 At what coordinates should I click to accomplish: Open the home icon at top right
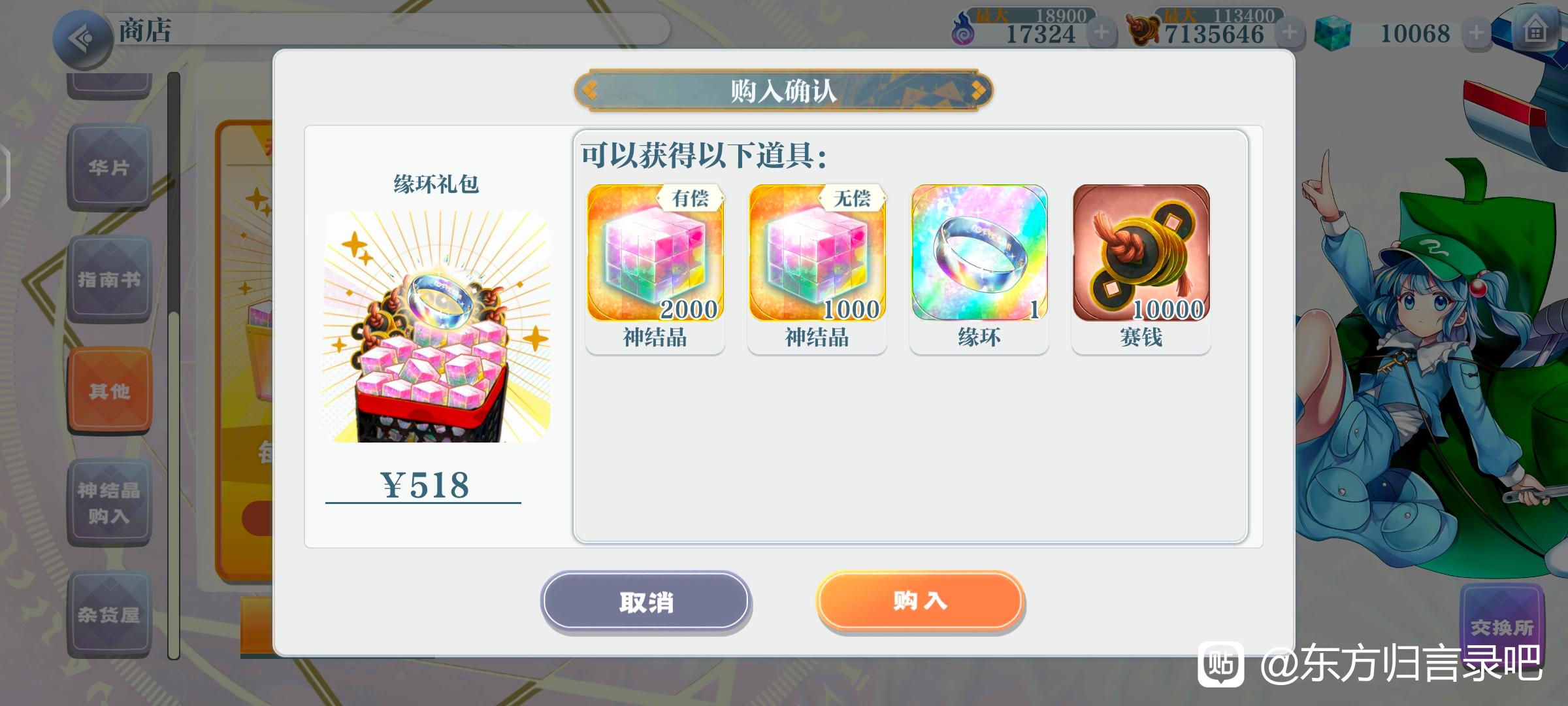(1536, 31)
